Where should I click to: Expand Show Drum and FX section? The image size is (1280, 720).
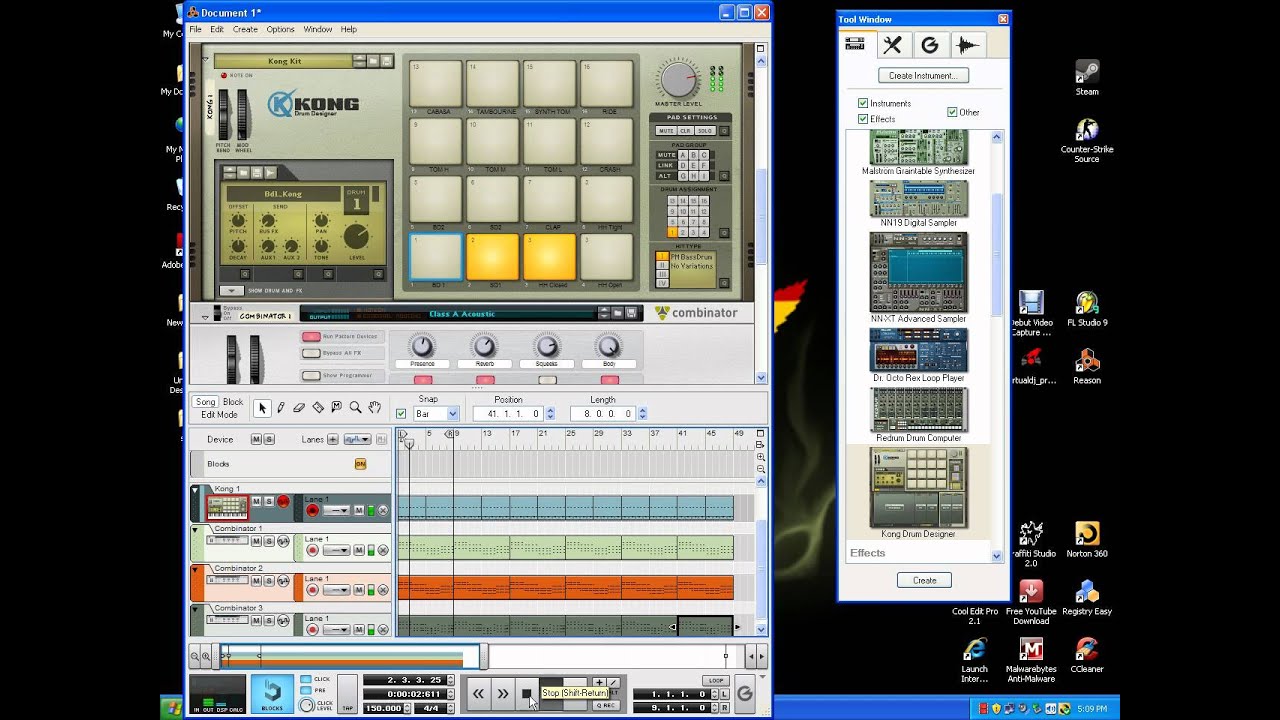(x=231, y=290)
